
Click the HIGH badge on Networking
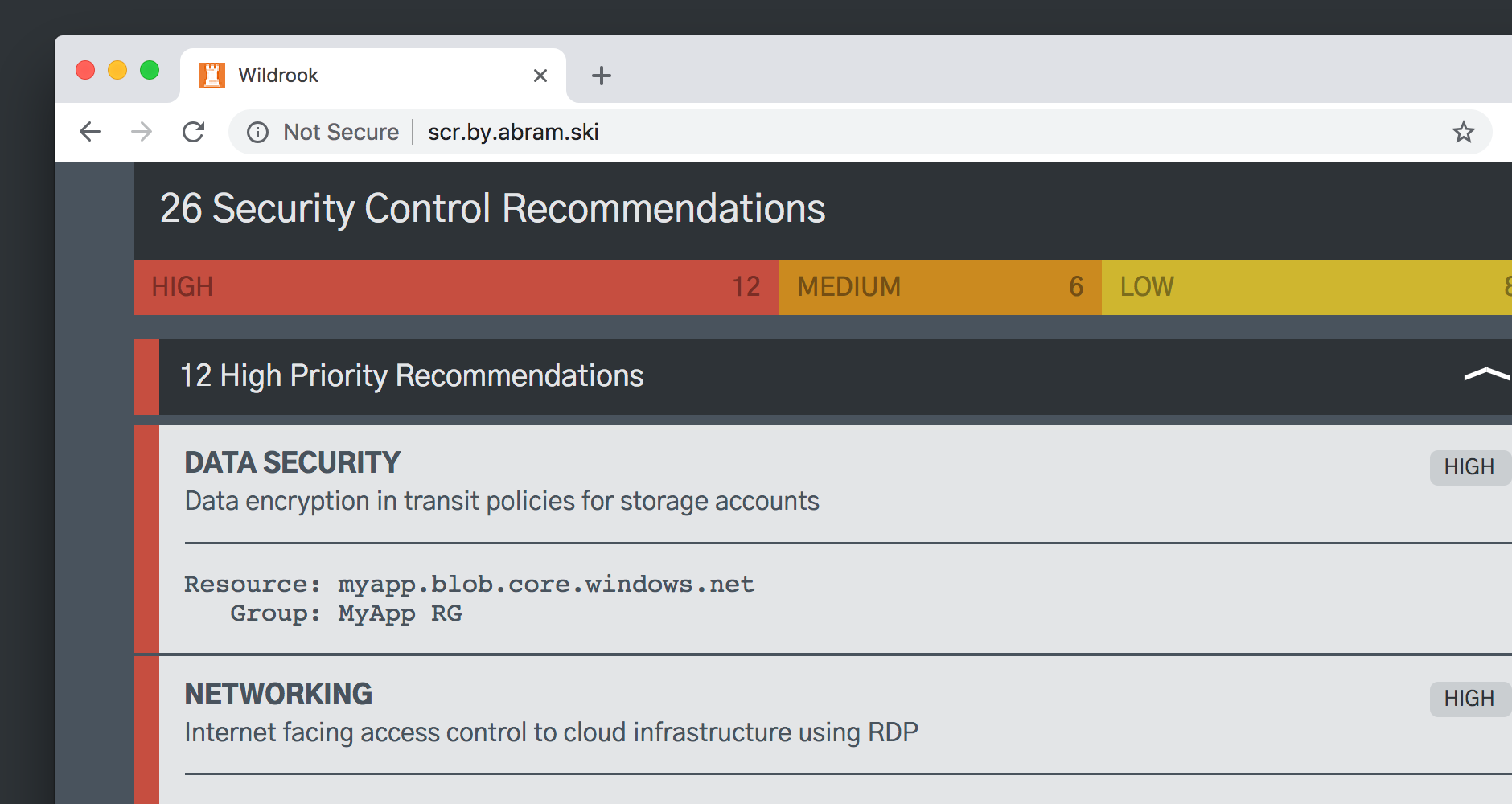[x=1469, y=699]
